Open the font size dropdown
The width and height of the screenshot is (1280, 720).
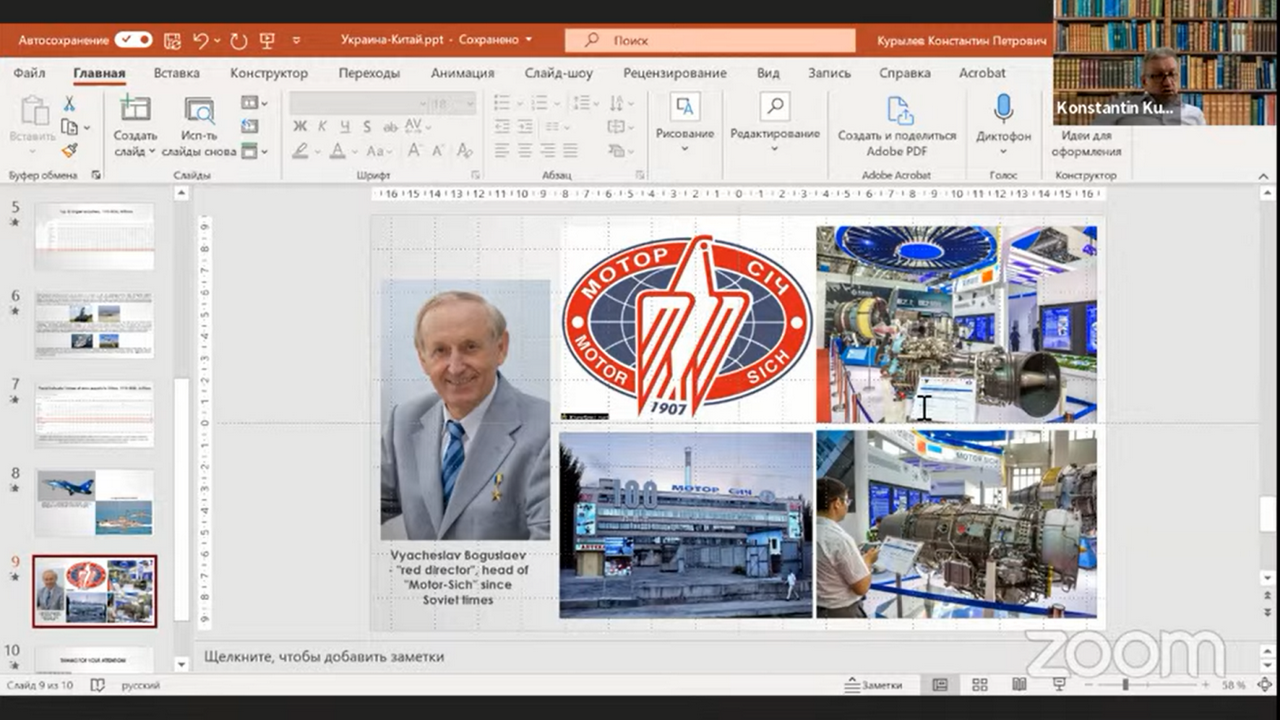468,103
